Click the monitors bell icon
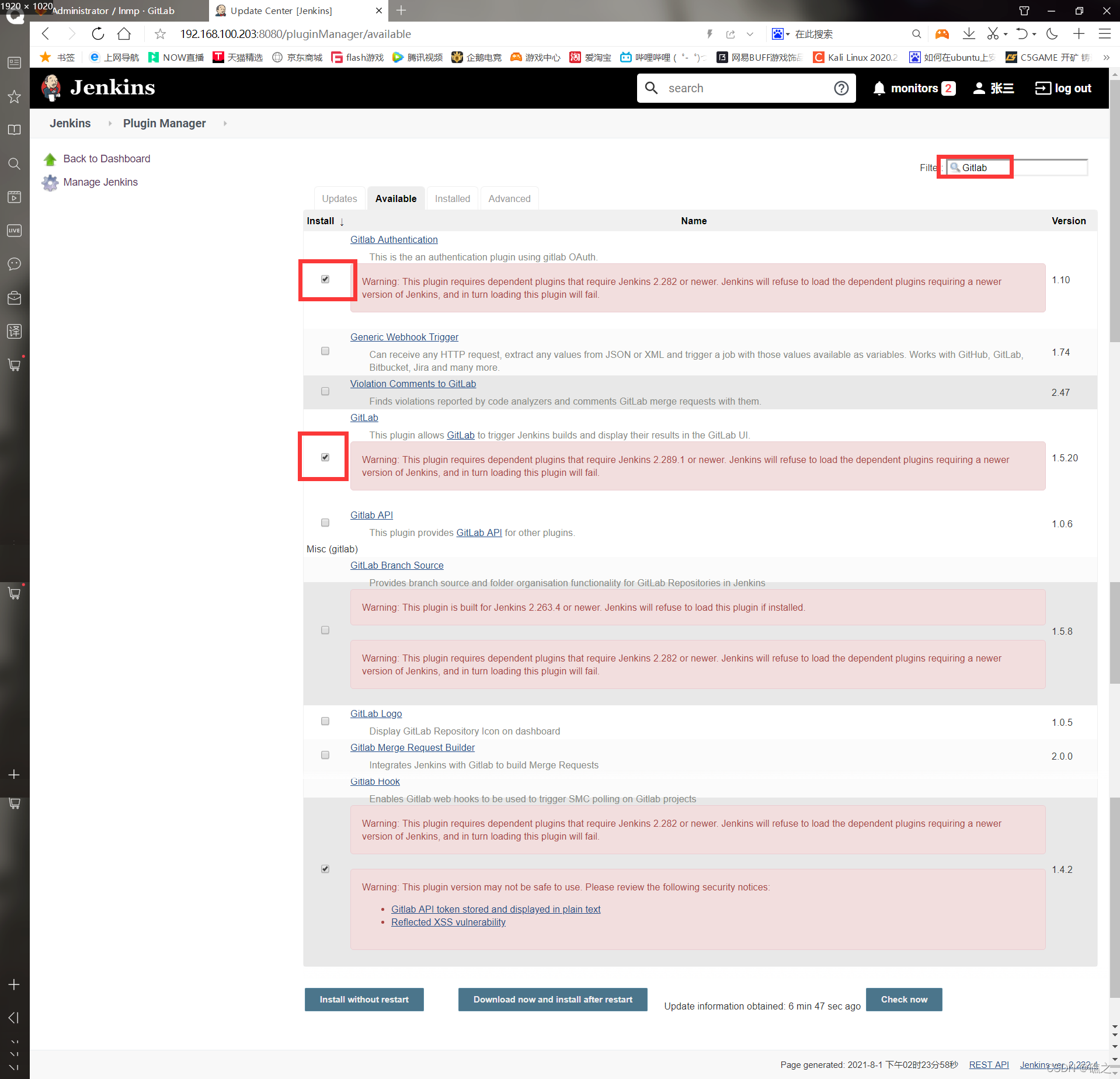Screen dimensions: 1120x1079 coord(879,88)
